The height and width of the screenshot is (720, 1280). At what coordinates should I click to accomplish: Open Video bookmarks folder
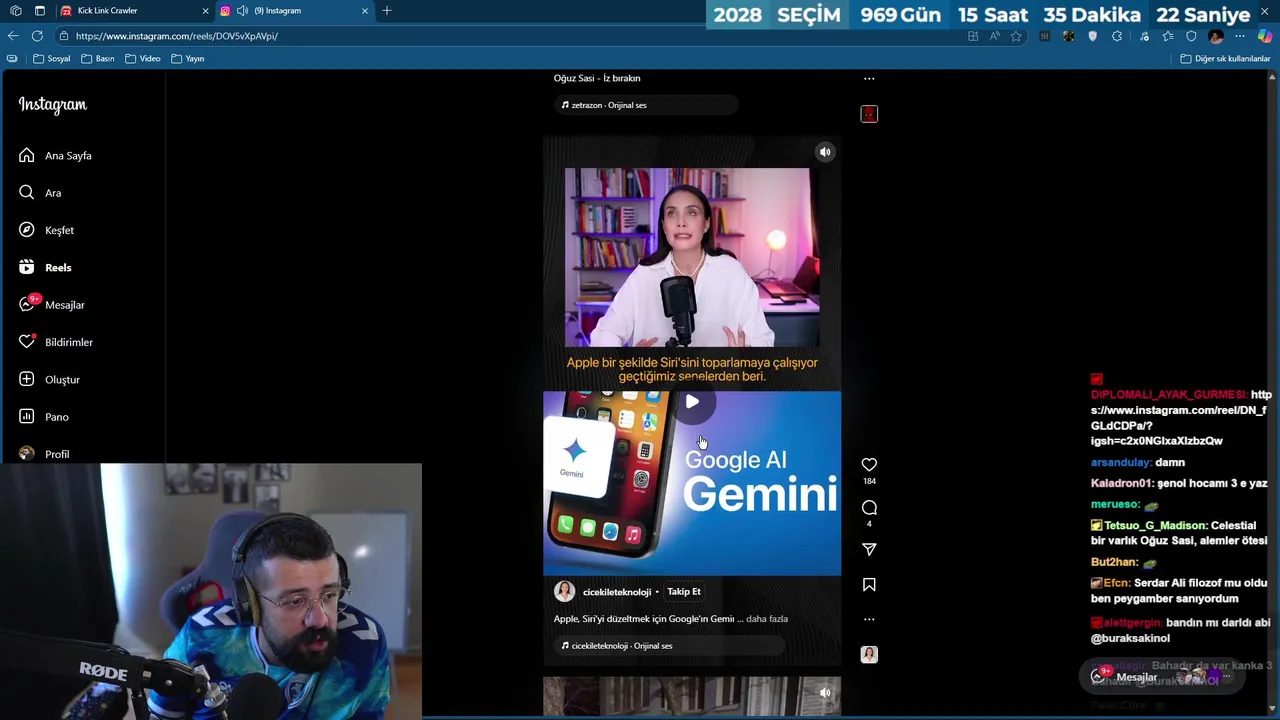143,59
